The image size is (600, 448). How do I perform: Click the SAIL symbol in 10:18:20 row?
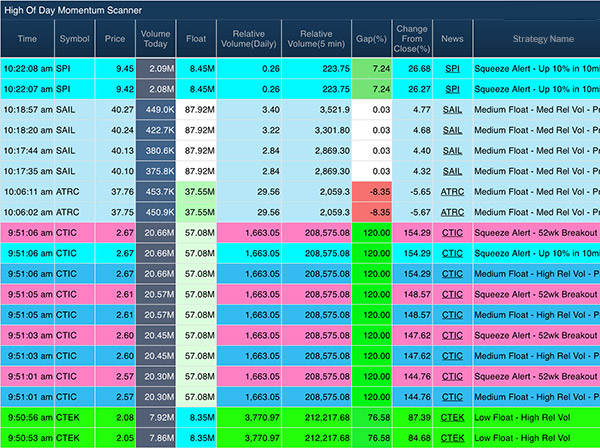tap(65, 130)
